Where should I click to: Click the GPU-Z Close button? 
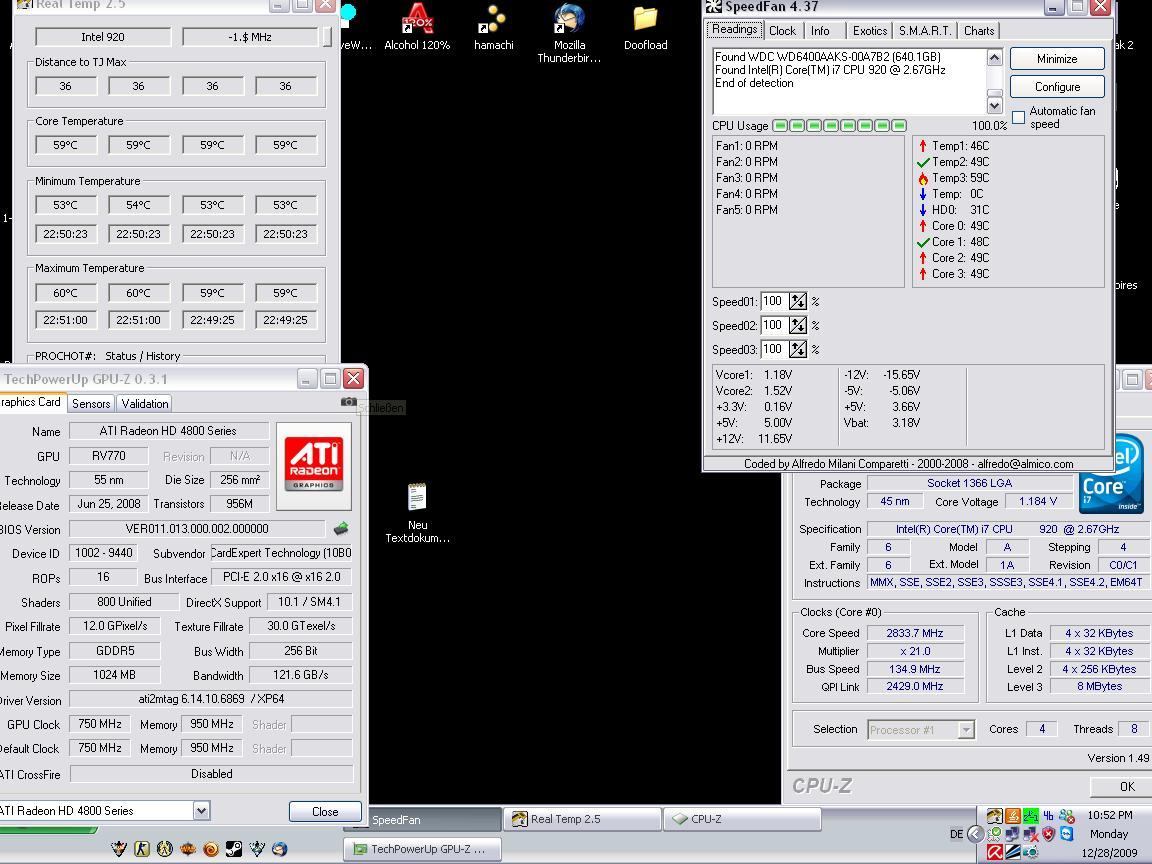tap(325, 811)
